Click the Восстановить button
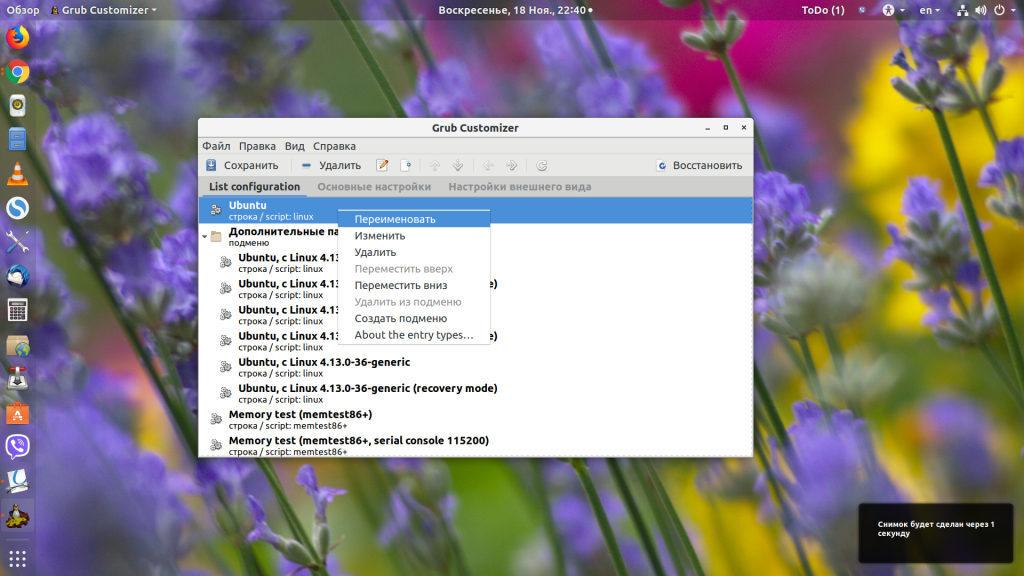The width and height of the screenshot is (1024, 576). (699, 165)
